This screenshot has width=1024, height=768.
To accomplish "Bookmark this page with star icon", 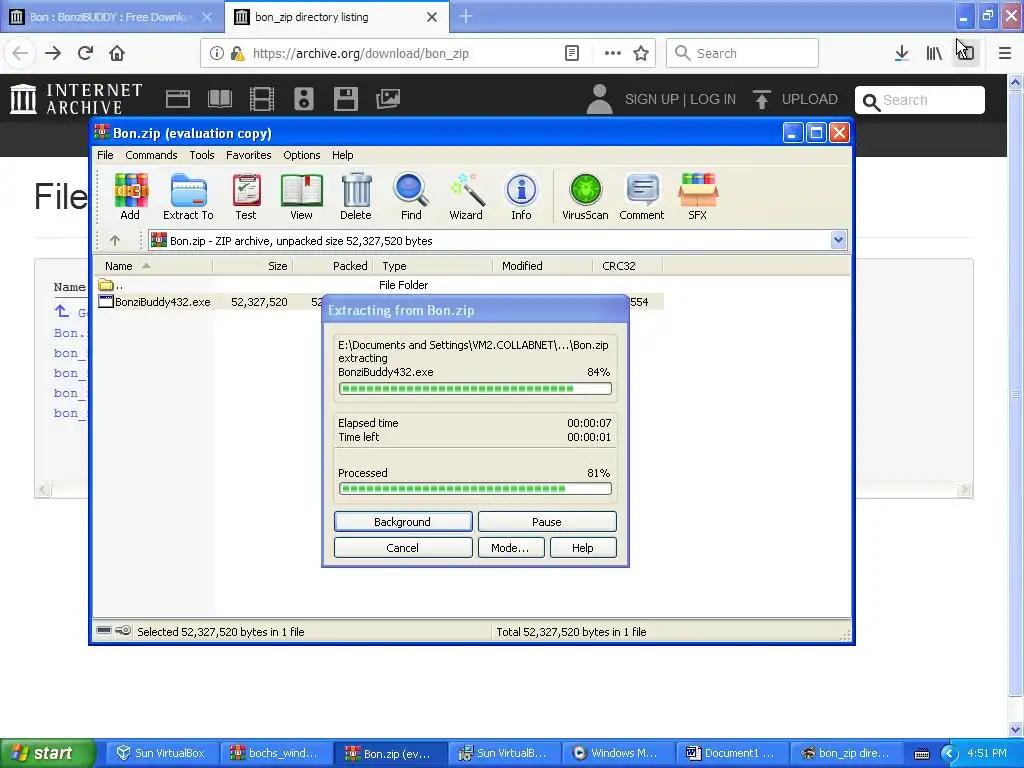I will click(x=641, y=54).
